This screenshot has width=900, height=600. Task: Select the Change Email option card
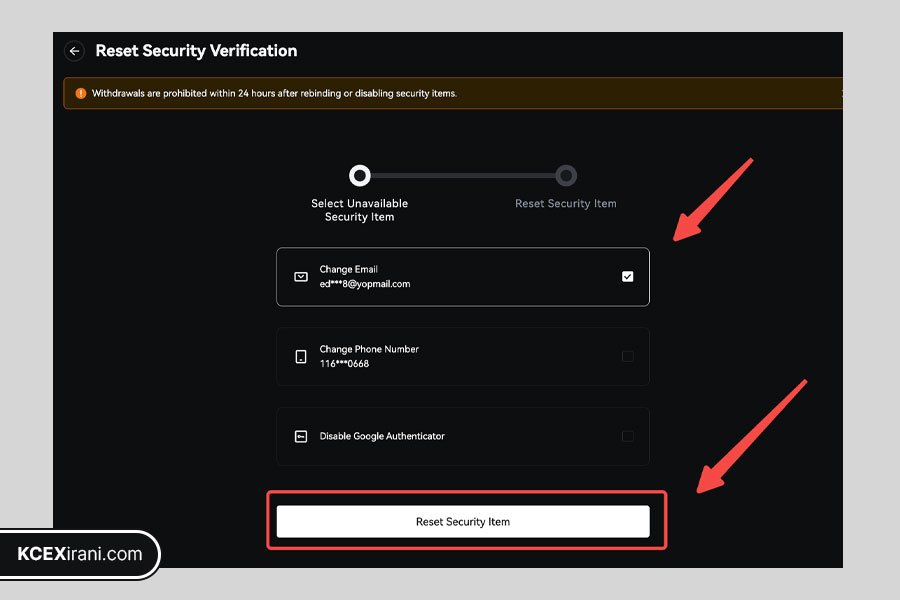[x=463, y=277]
